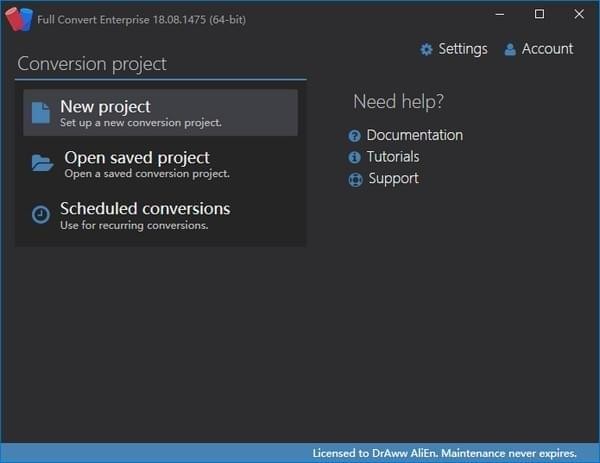The height and width of the screenshot is (463, 600).
Task: Choose the Open saved project title
Action: [137, 158]
